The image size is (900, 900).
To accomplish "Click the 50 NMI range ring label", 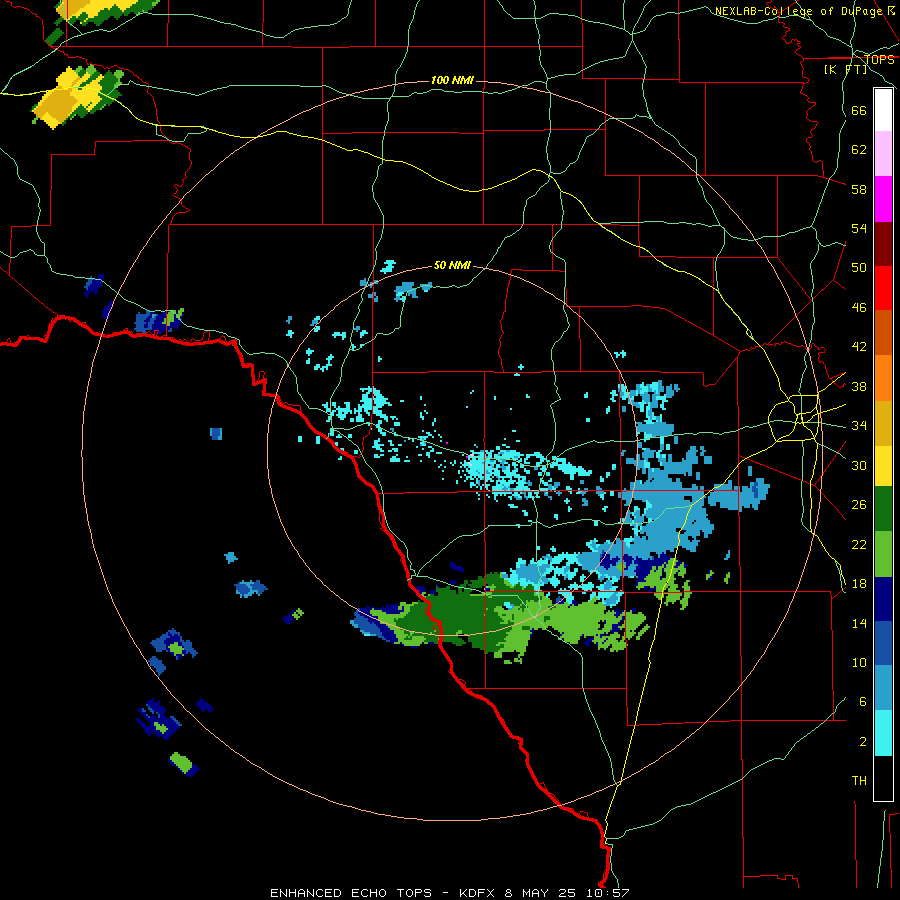I will pos(452,265).
